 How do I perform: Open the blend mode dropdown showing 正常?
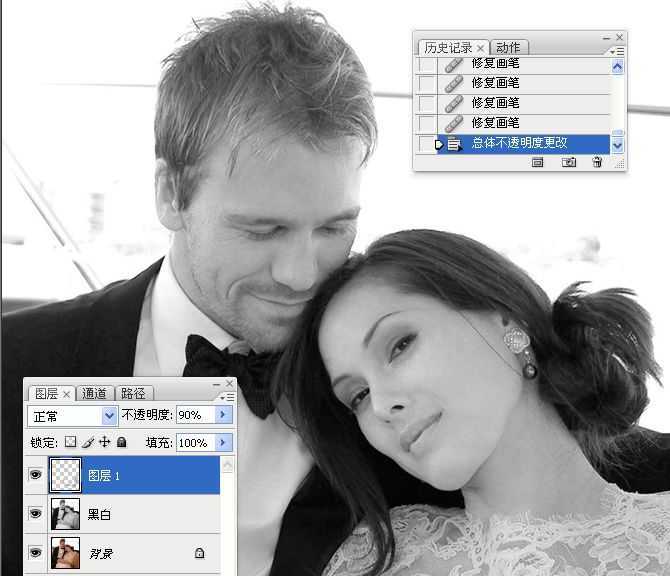point(72,416)
